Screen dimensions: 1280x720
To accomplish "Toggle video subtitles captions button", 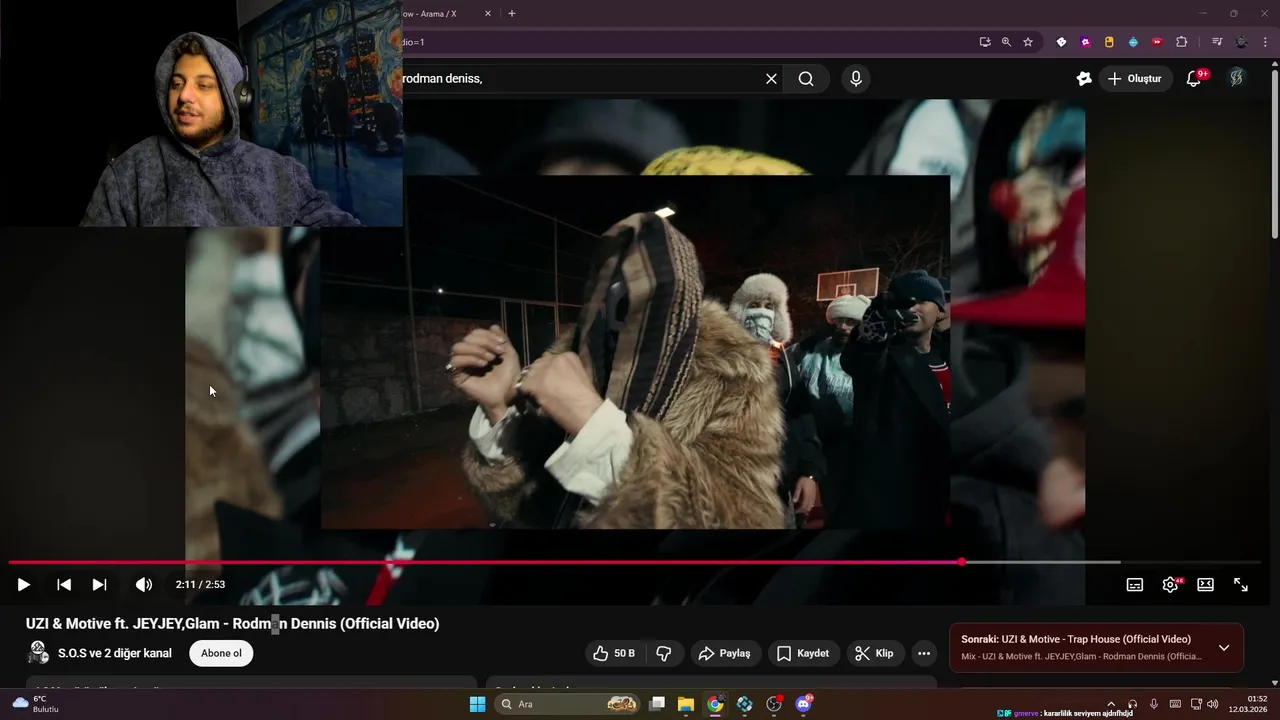I will coord(1135,585).
